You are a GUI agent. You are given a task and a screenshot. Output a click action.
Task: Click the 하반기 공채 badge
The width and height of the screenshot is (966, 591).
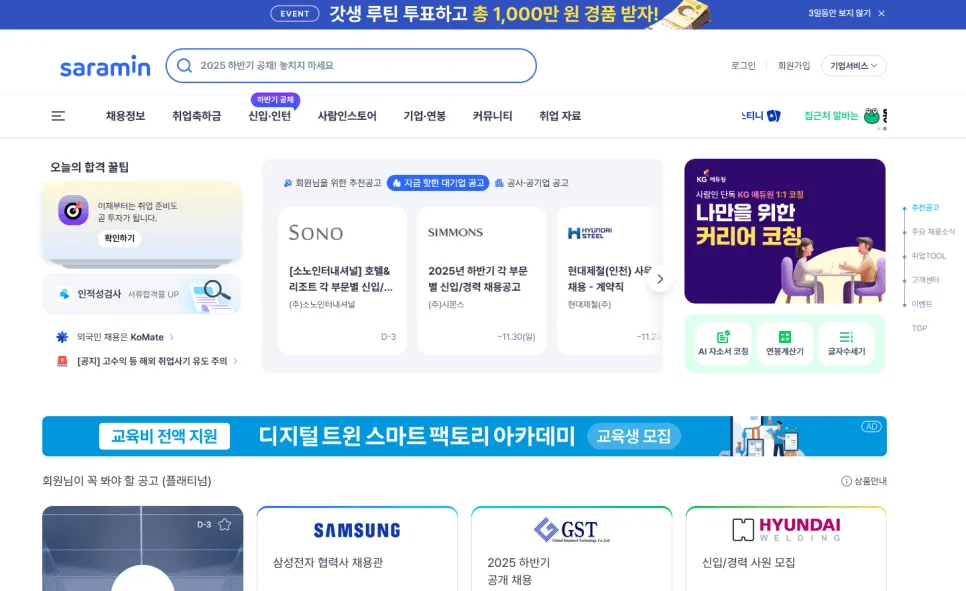point(275,99)
